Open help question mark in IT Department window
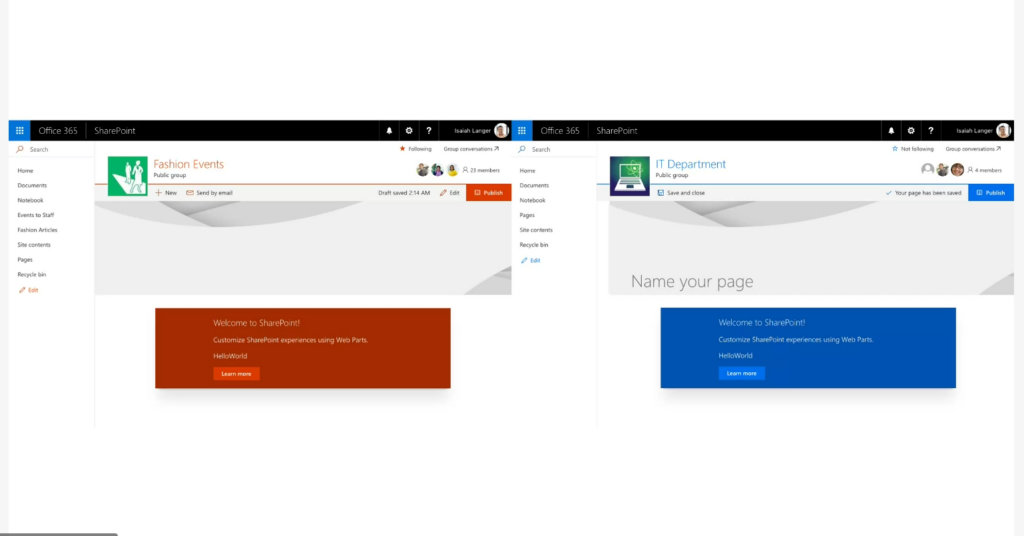Screen dimensions: 1024x536 point(931,131)
